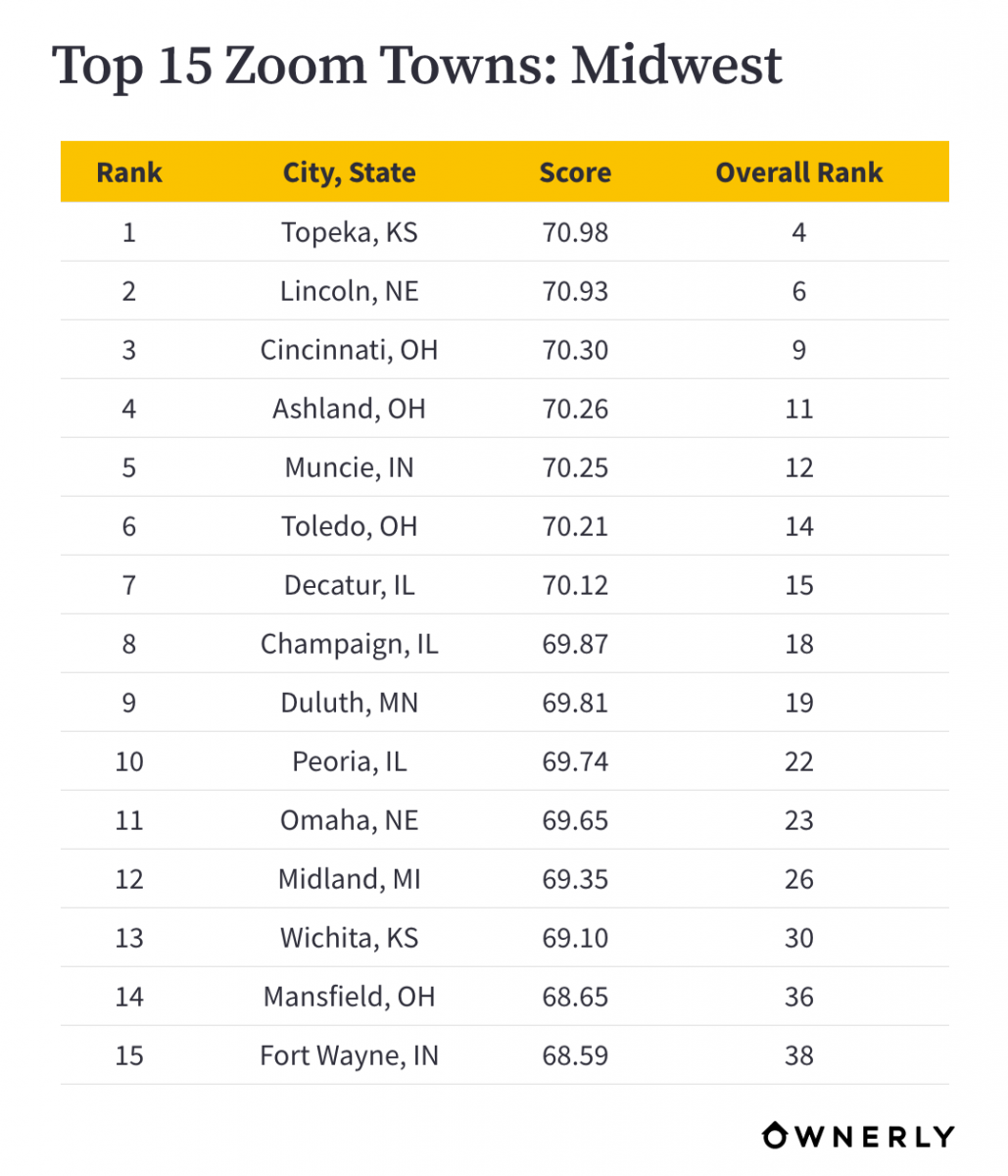Select the Topeka, KS city cell

tap(350, 232)
